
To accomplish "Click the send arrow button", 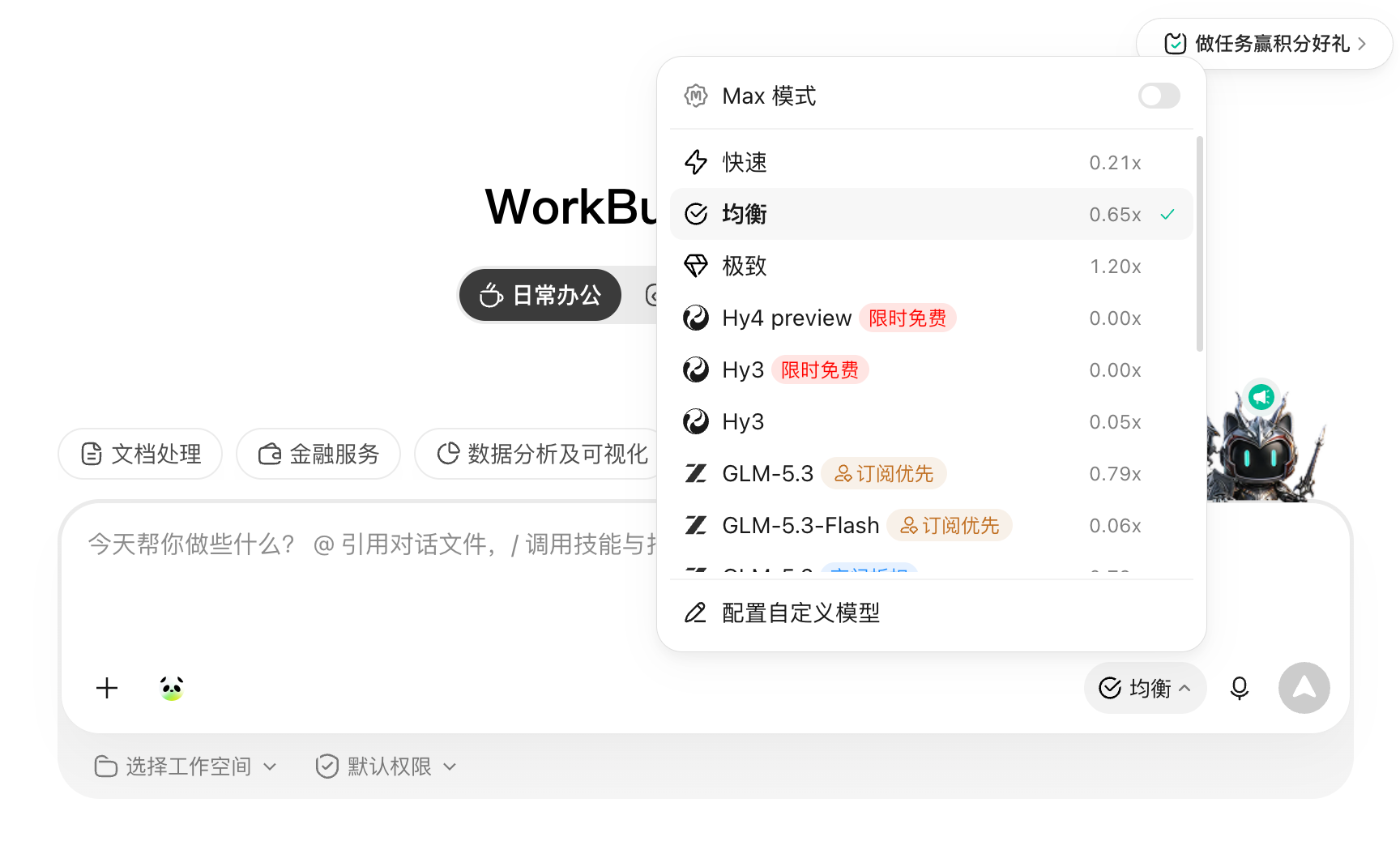I will pos(1304,688).
